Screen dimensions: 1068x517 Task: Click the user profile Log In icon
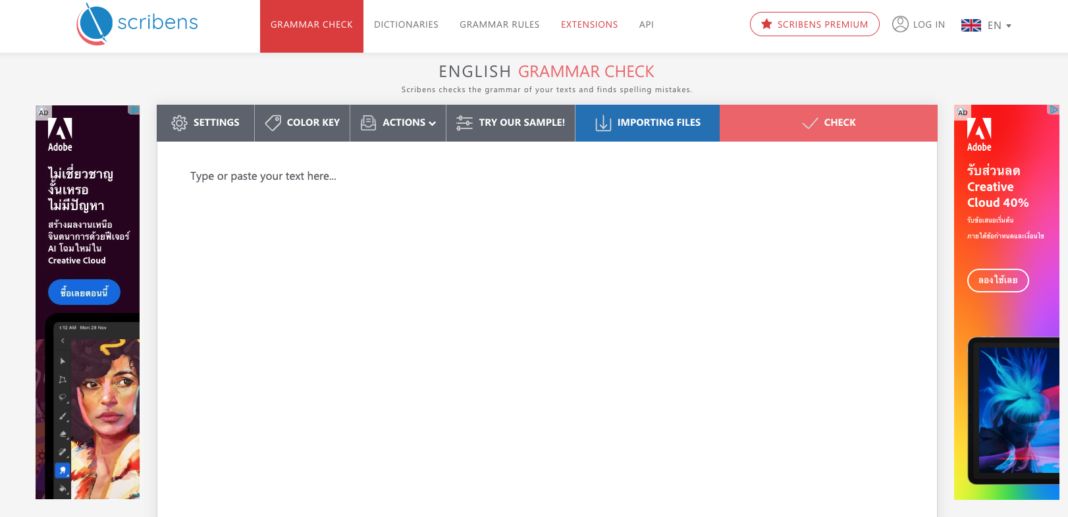[900, 24]
